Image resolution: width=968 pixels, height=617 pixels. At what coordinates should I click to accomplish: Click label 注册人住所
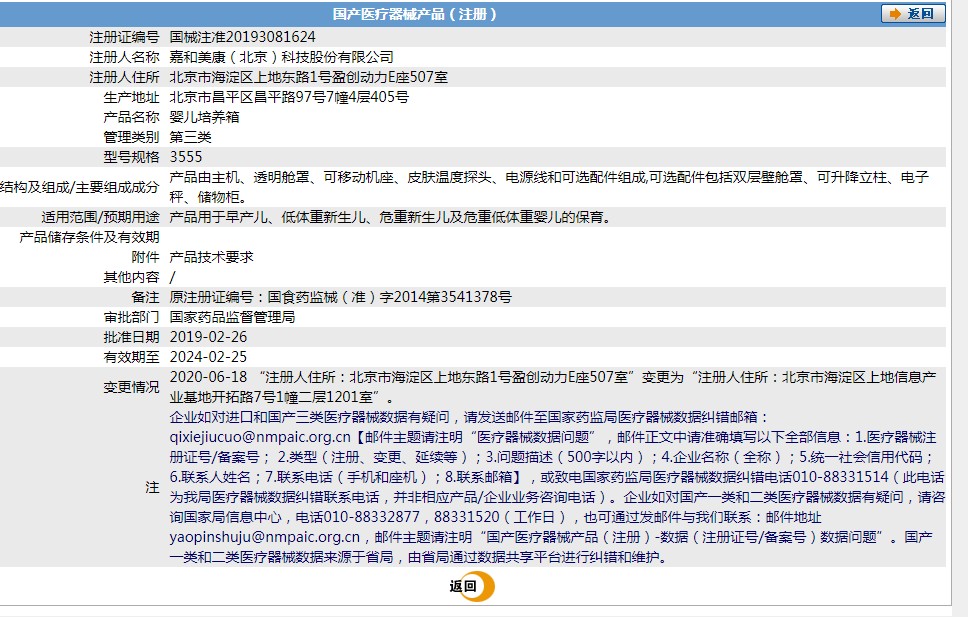click(124, 77)
